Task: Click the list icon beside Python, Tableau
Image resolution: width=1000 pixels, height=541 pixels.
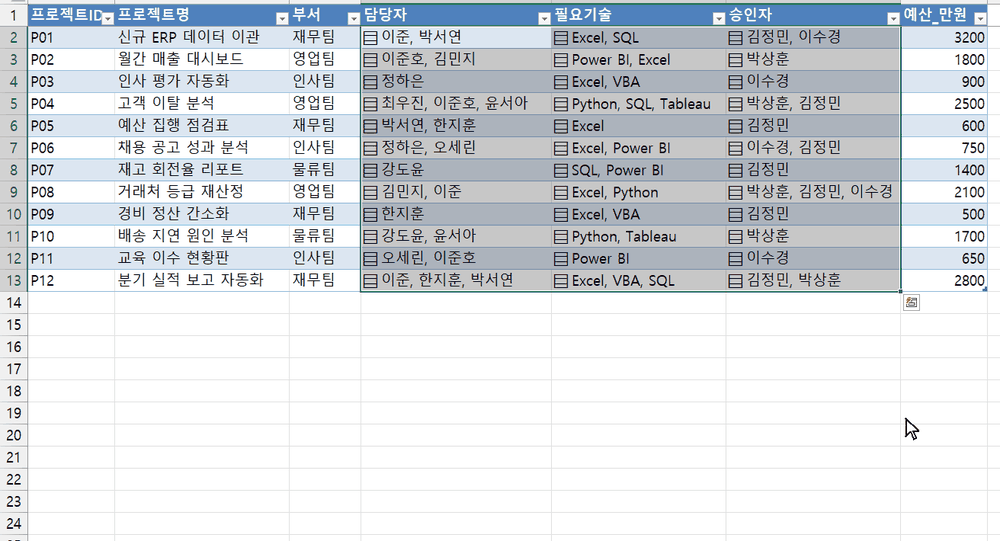Action: pyautogui.click(x=561, y=237)
